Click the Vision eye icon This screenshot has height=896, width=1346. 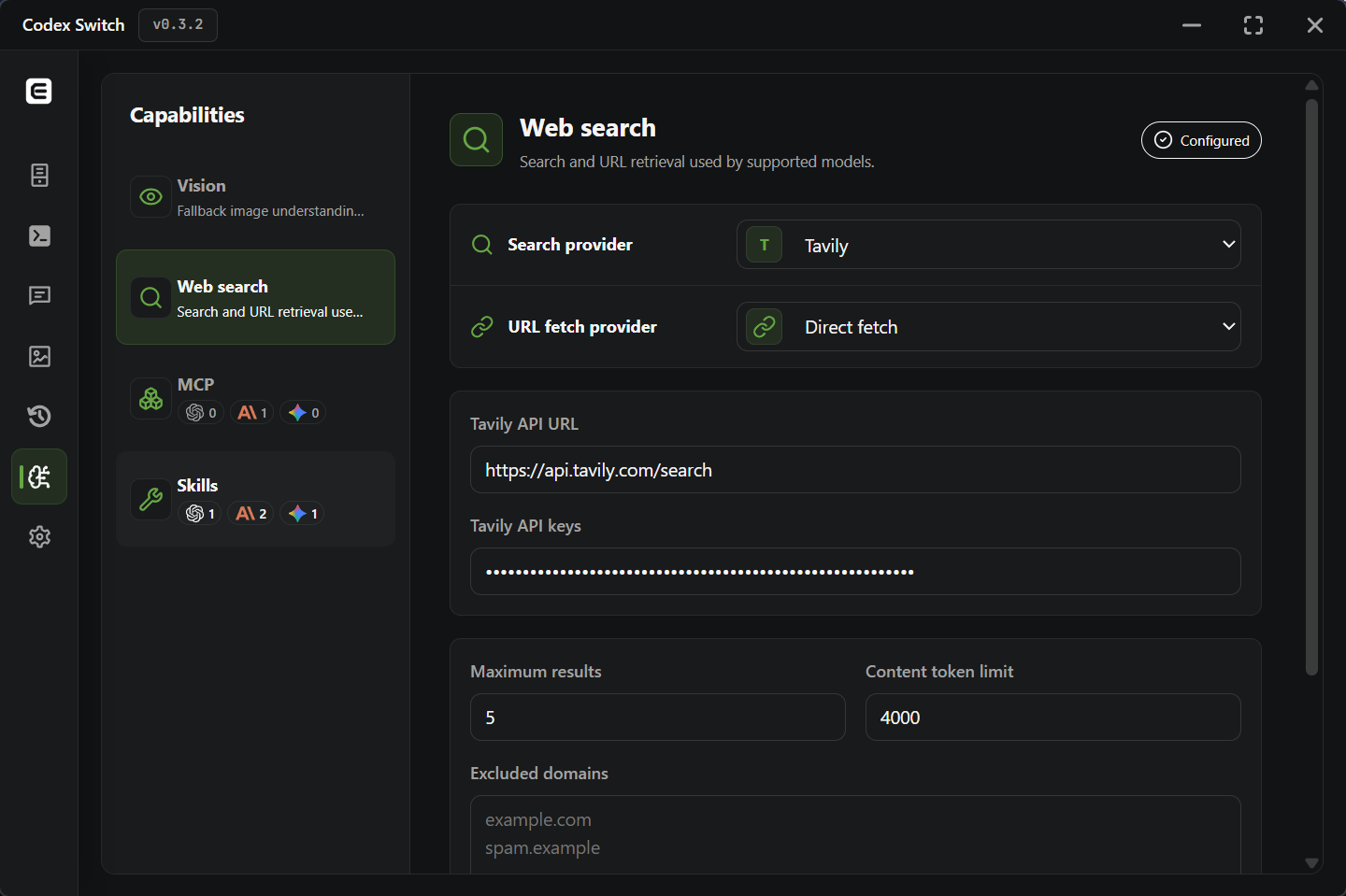[x=150, y=197]
